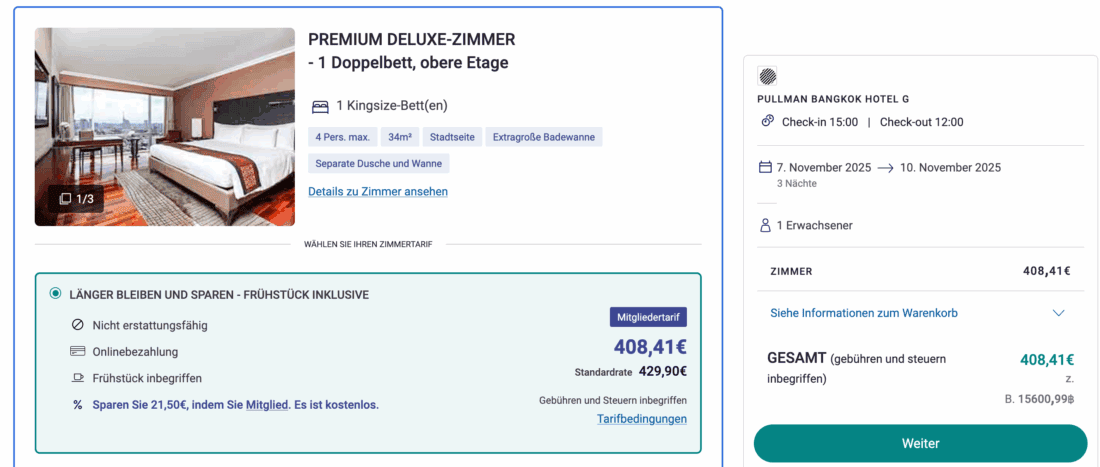Viewport: 1100px width, 467px height.
Task: Click the Pullman hotel logo icon
Action: coord(768,76)
